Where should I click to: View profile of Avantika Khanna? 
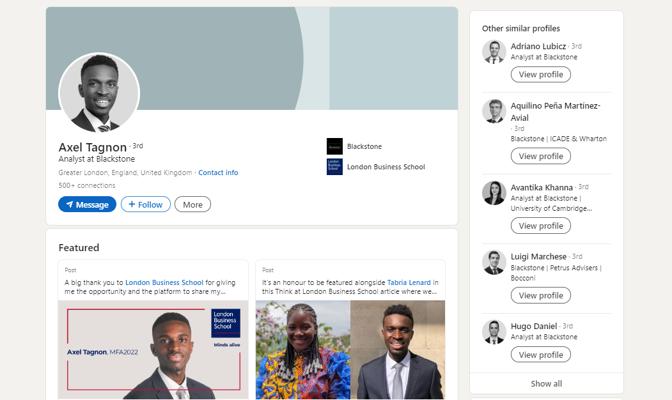(x=541, y=226)
